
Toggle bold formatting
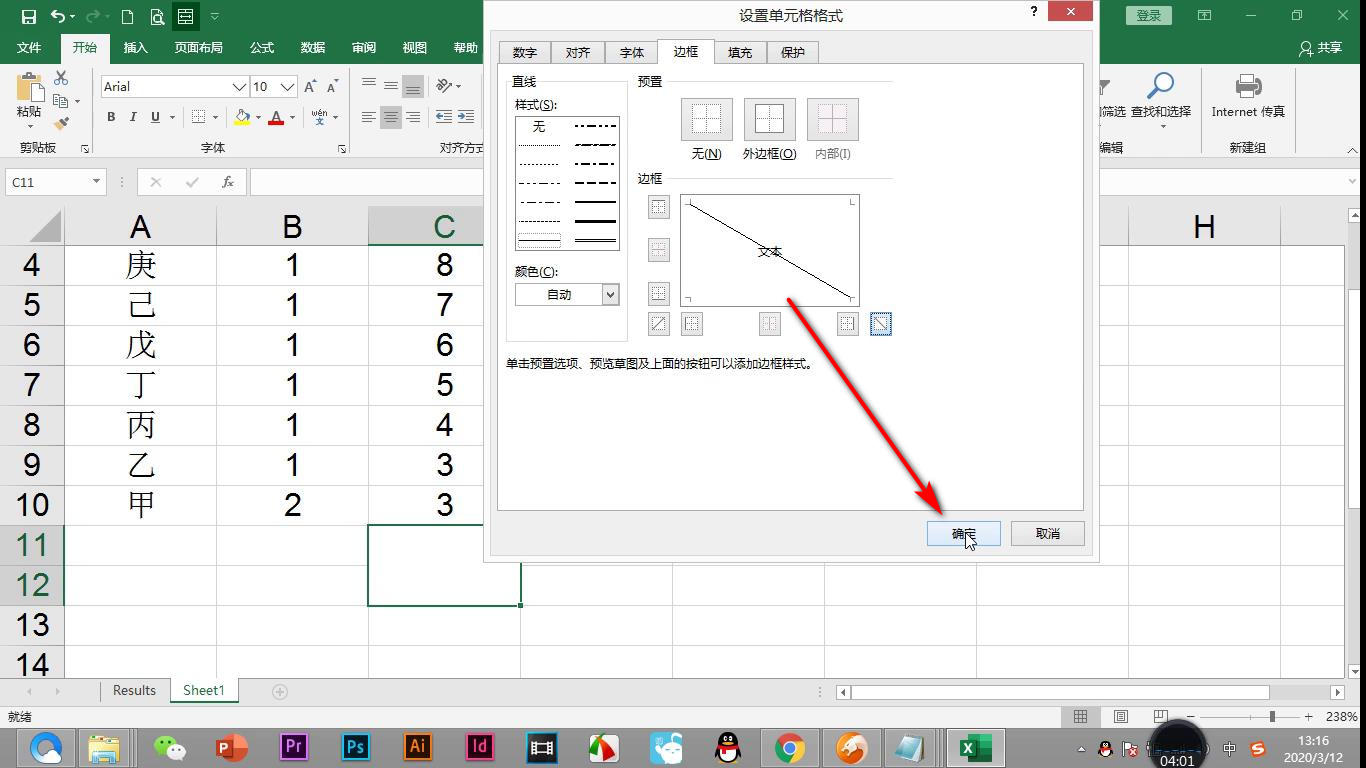point(110,117)
